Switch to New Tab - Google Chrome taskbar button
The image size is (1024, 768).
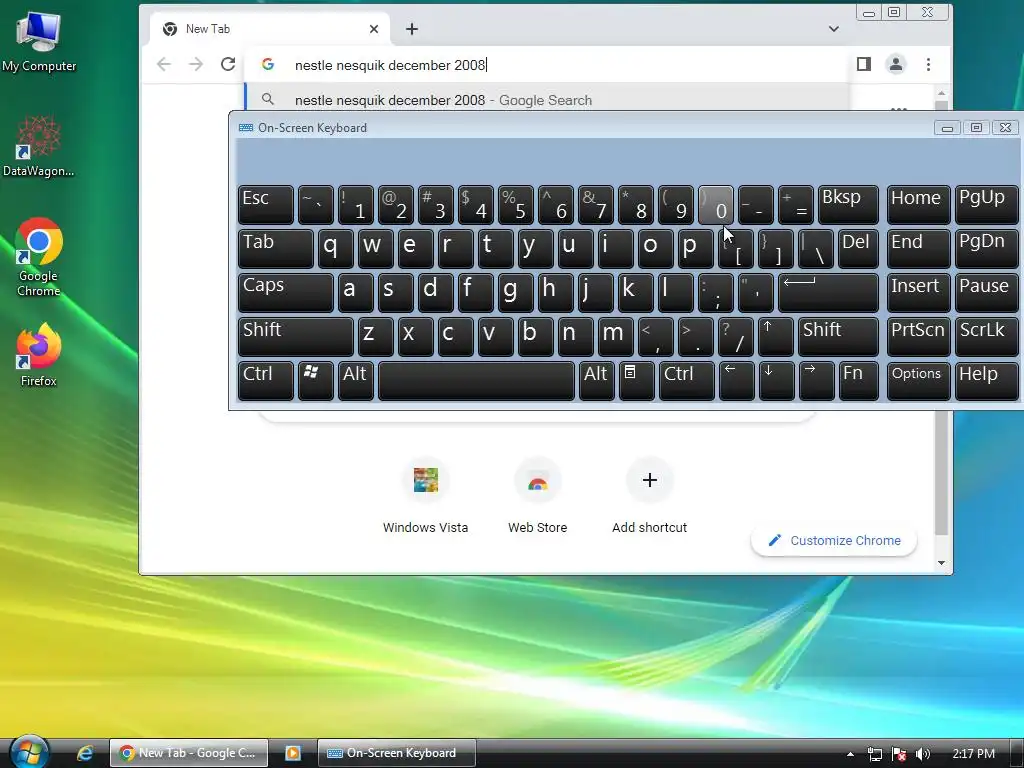pyautogui.click(x=189, y=753)
